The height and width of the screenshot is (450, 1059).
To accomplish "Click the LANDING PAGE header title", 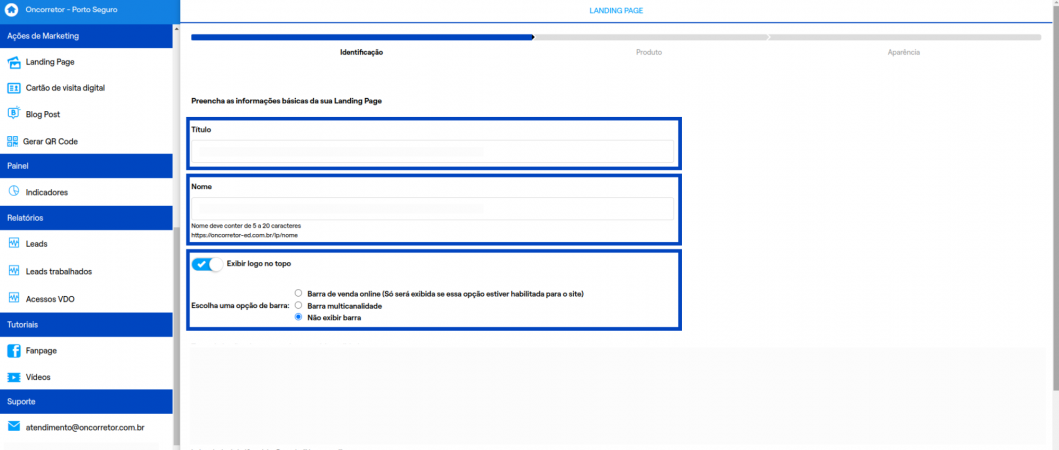I will pos(616,11).
